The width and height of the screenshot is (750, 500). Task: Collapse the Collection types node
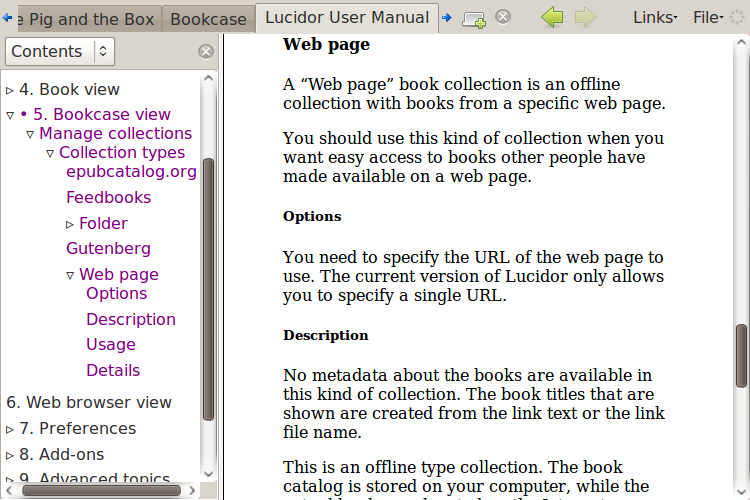50,154
